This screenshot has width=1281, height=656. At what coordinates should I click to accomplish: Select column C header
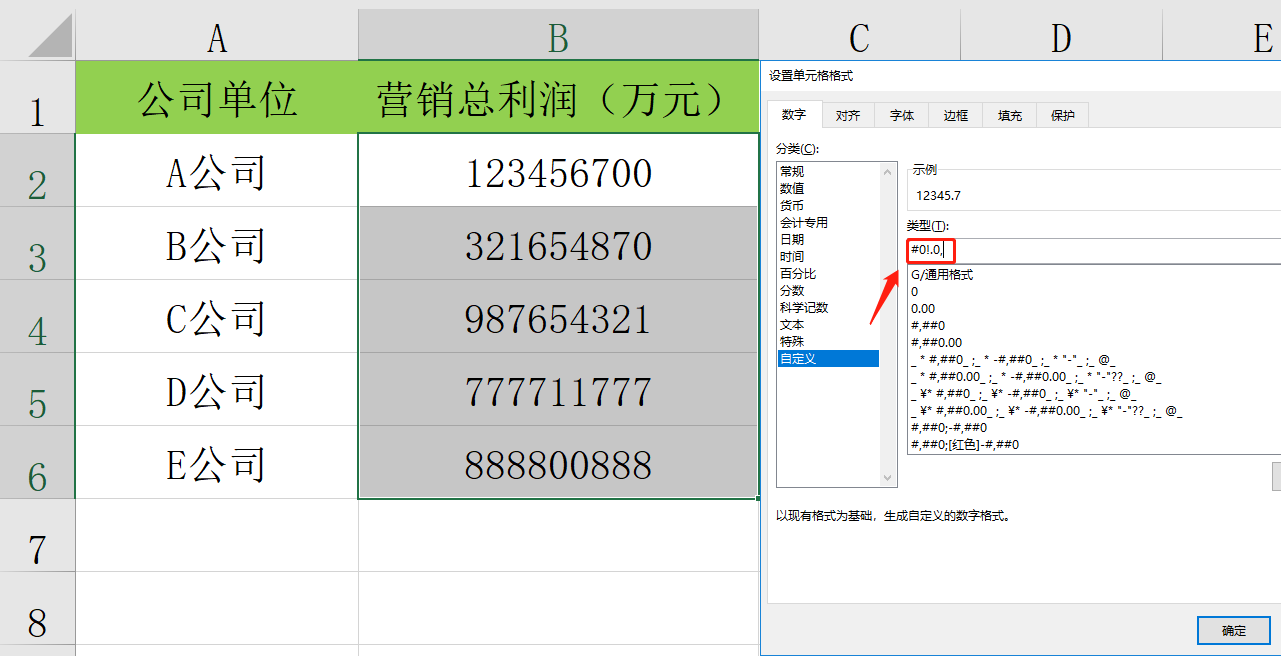point(859,38)
